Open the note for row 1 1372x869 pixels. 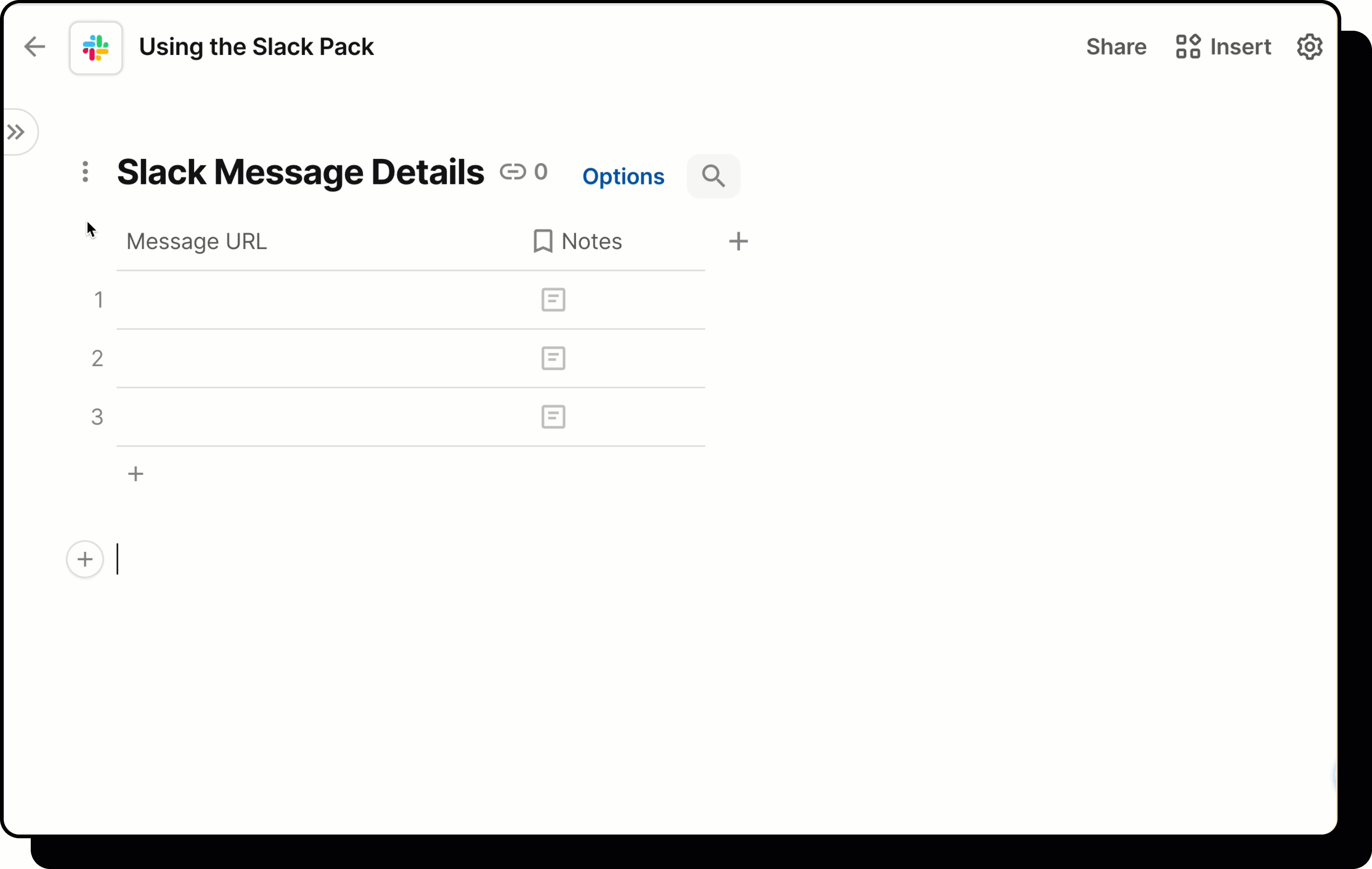[x=553, y=300]
